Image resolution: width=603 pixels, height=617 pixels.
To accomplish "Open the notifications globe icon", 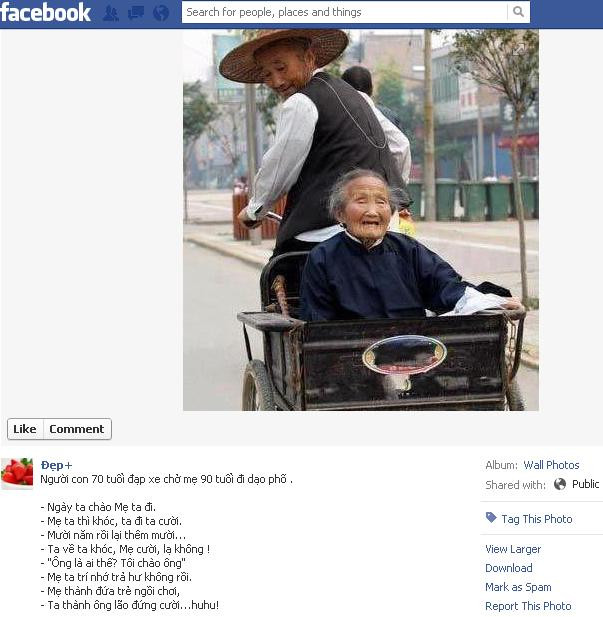I will click(161, 13).
